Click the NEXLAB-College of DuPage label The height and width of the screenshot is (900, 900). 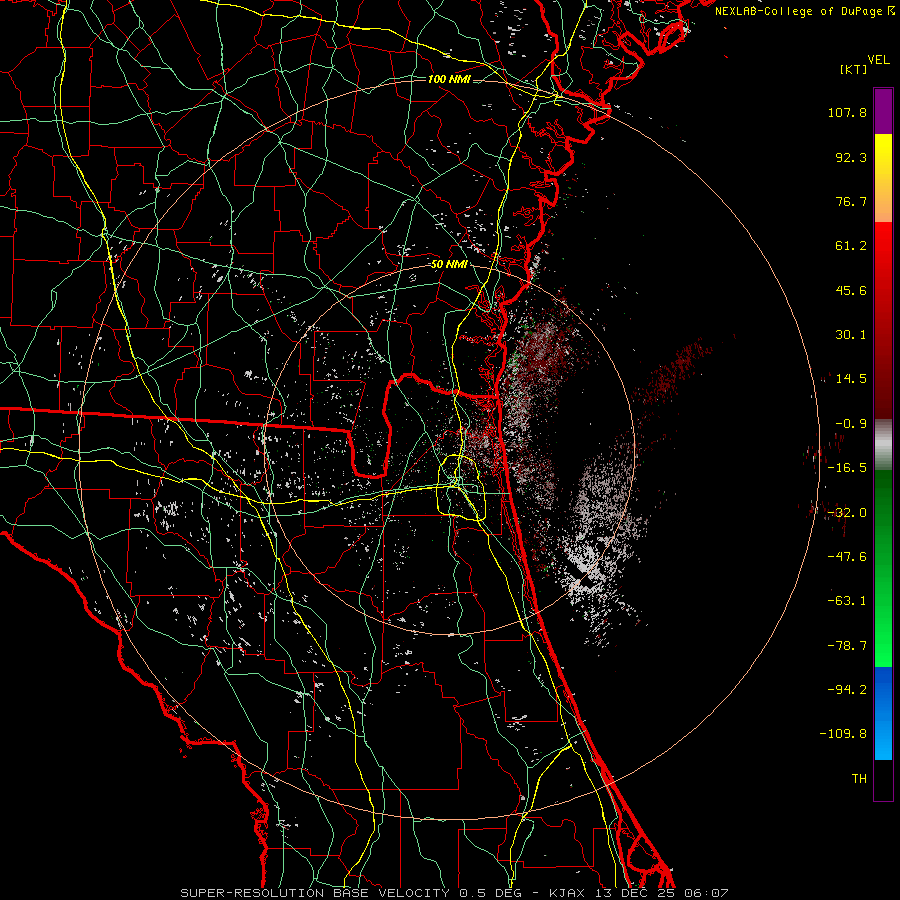click(798, 11)
